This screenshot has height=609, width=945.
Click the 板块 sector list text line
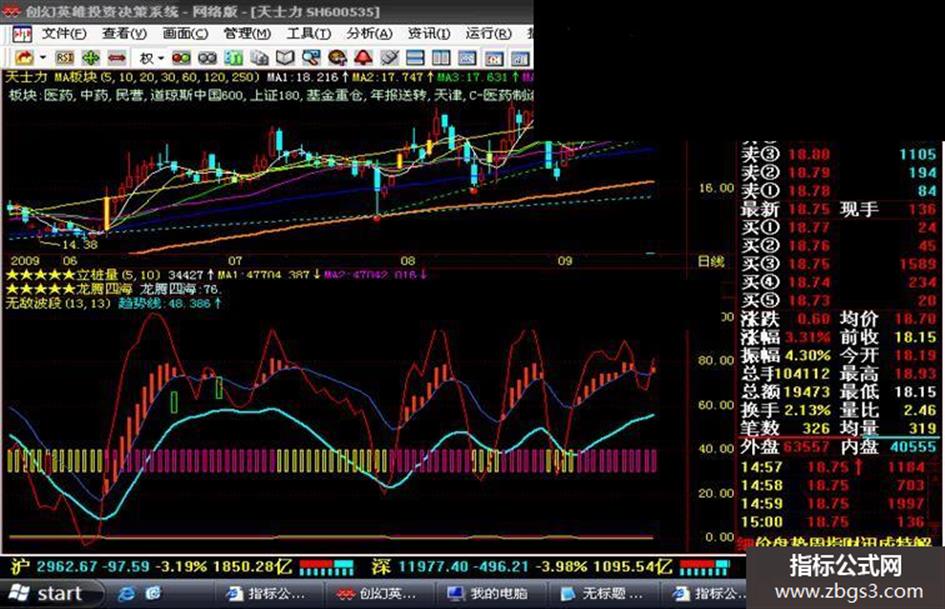pyautogui.click(x=271, y=95)
